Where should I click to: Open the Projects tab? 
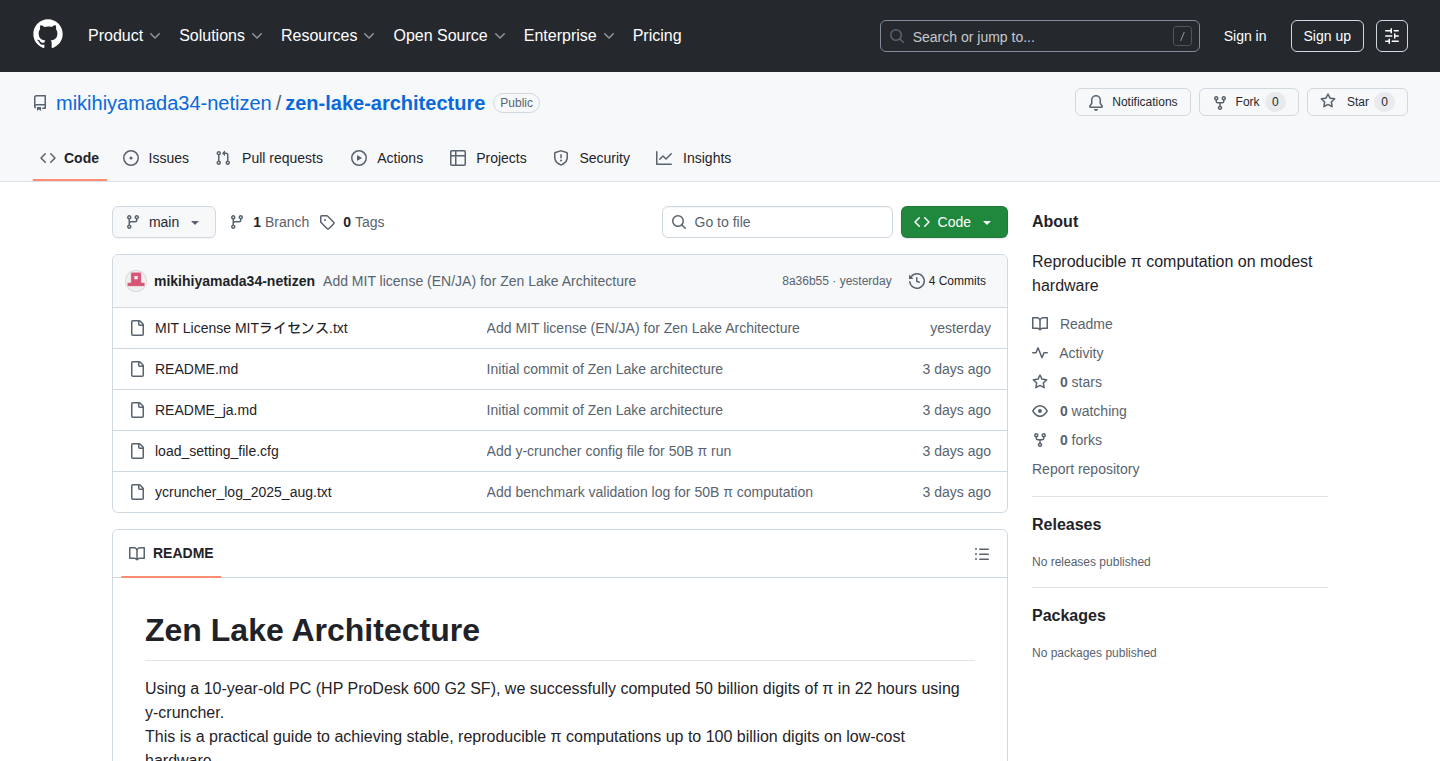(x=488, y=158)
